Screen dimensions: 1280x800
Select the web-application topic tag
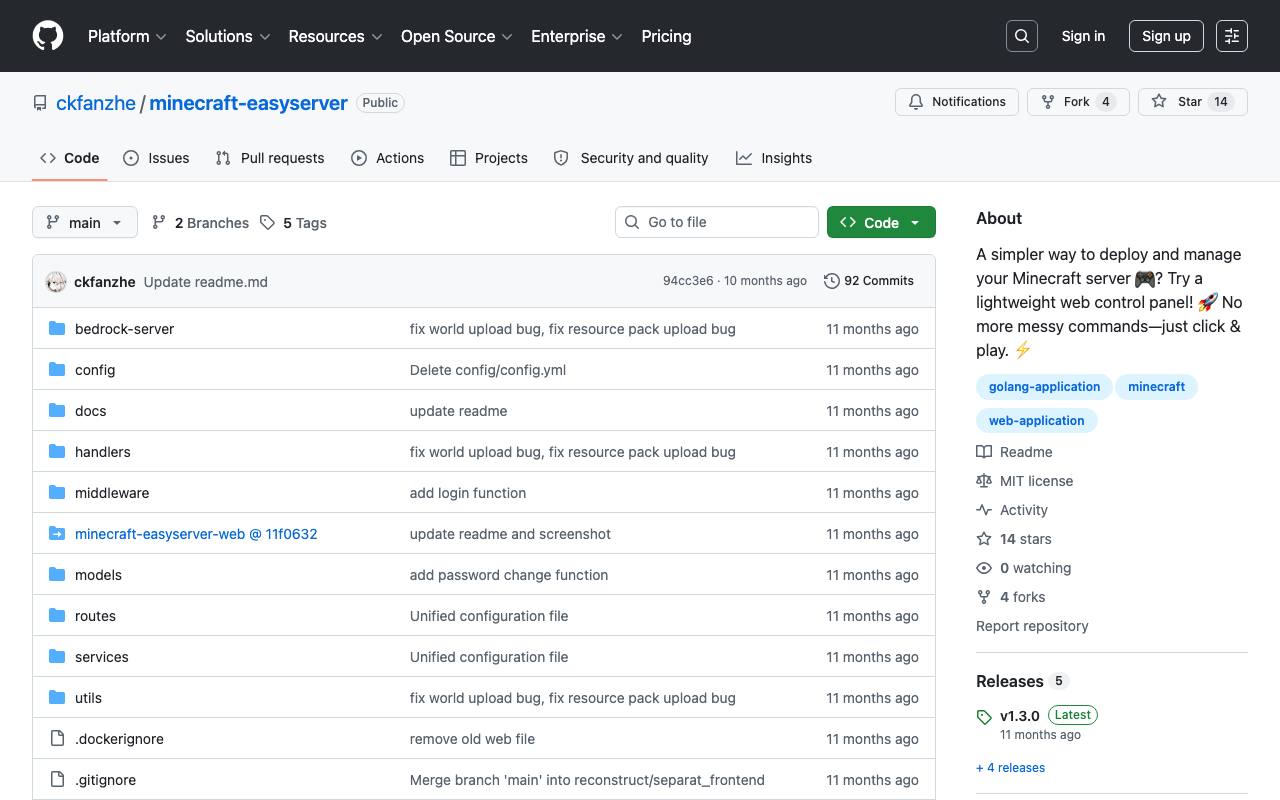click(1037, 421)
